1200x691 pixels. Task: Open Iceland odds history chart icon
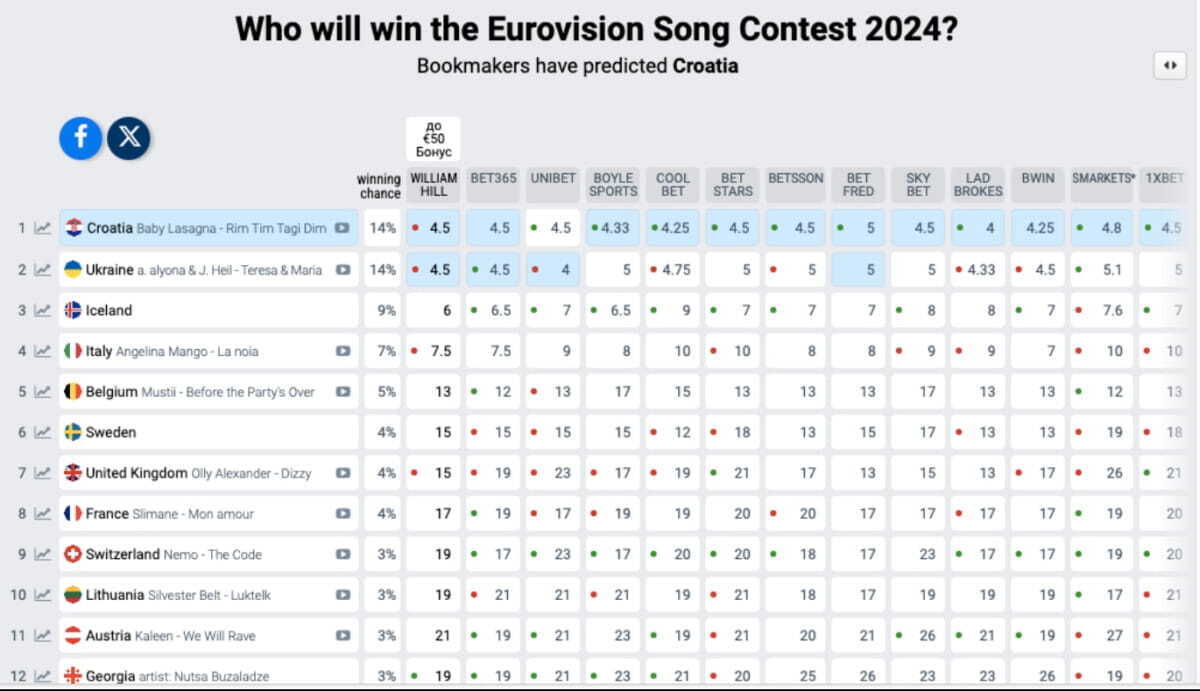(x=42, y=310)
